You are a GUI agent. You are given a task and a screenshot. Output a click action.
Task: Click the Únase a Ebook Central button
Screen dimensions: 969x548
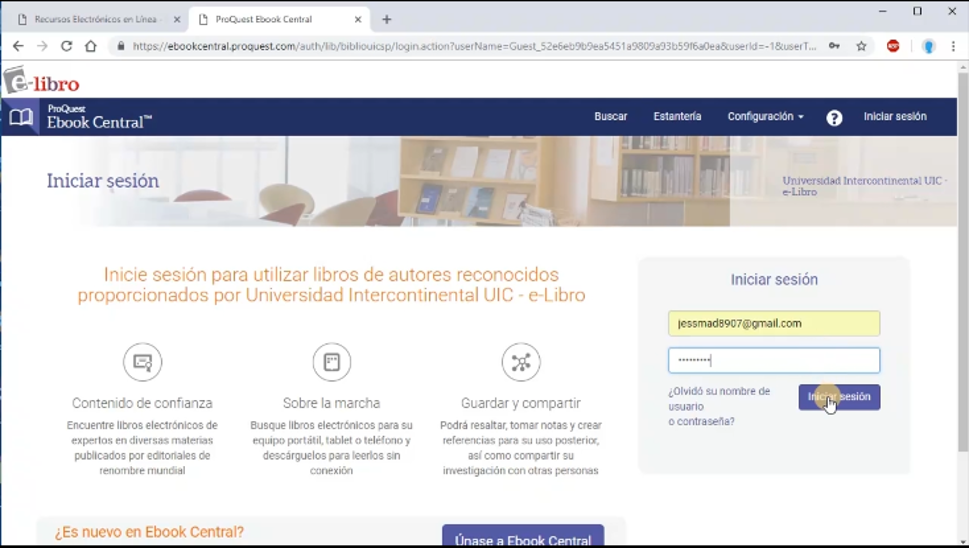click(522, 538)
